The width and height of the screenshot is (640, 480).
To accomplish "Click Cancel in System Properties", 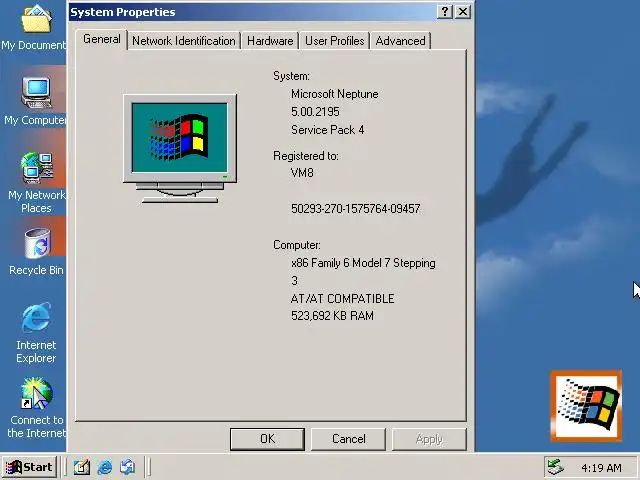I will coord(349,439).
